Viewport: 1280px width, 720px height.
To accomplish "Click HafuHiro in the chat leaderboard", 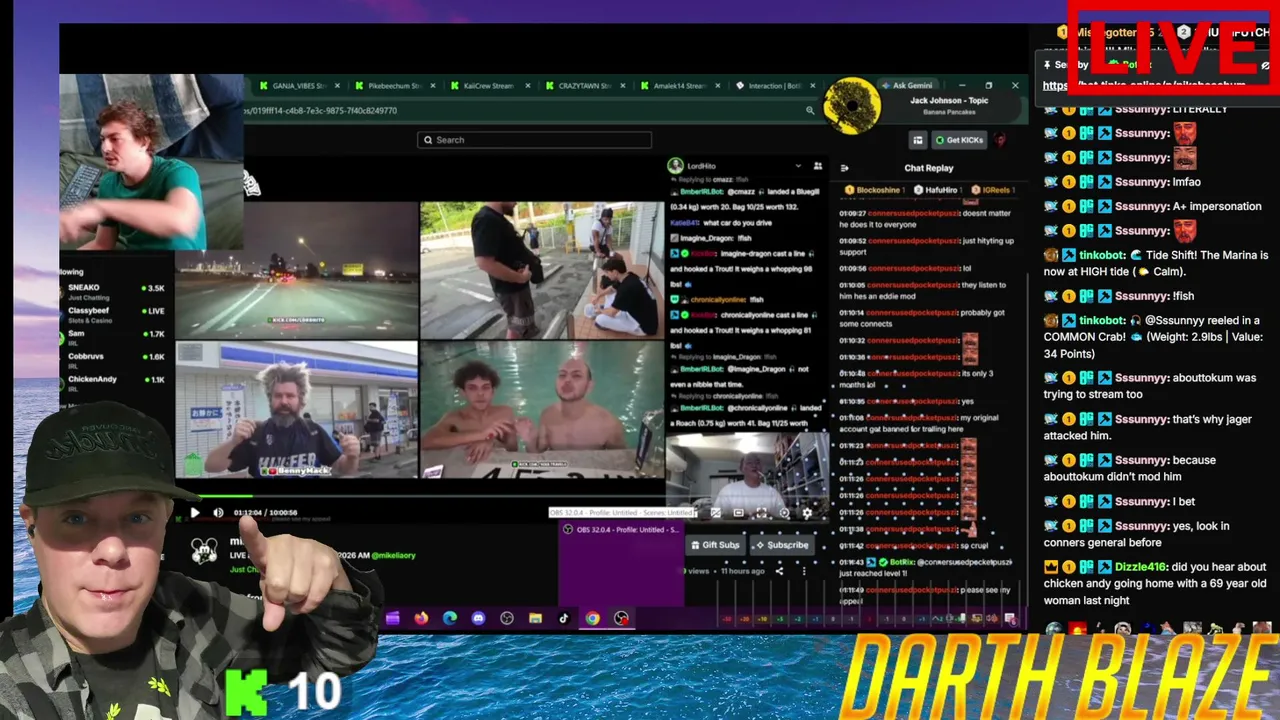I will [939, 190].
